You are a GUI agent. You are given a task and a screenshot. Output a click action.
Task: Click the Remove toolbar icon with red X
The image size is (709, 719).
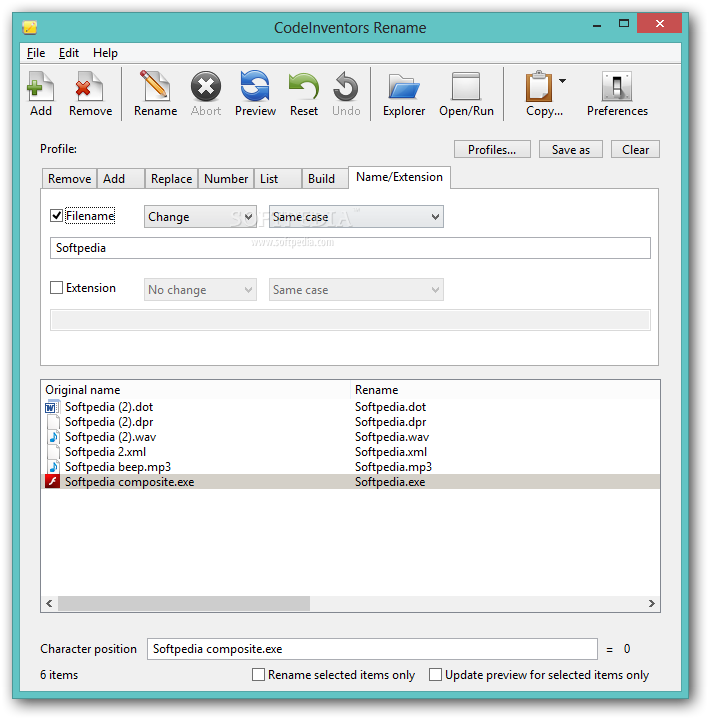[x=90, y=94]
